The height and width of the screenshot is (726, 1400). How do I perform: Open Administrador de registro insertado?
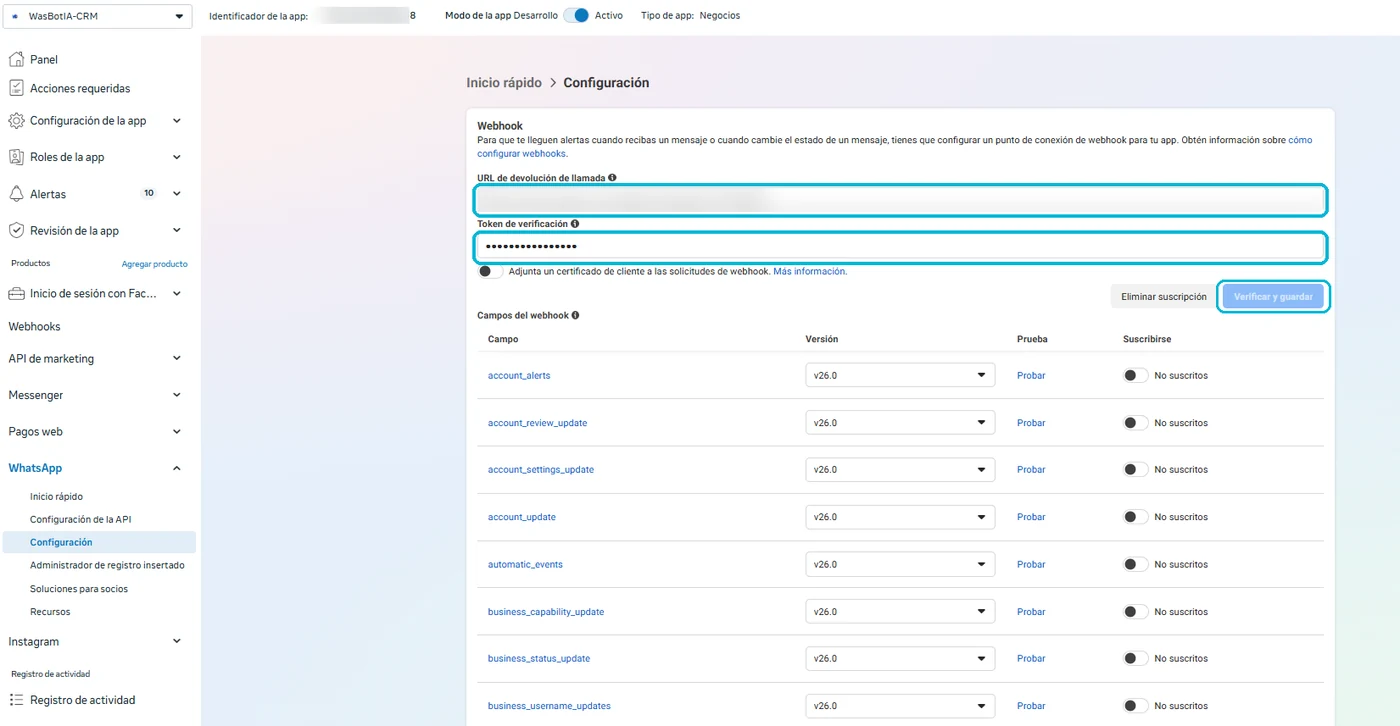tap(107, 565)
